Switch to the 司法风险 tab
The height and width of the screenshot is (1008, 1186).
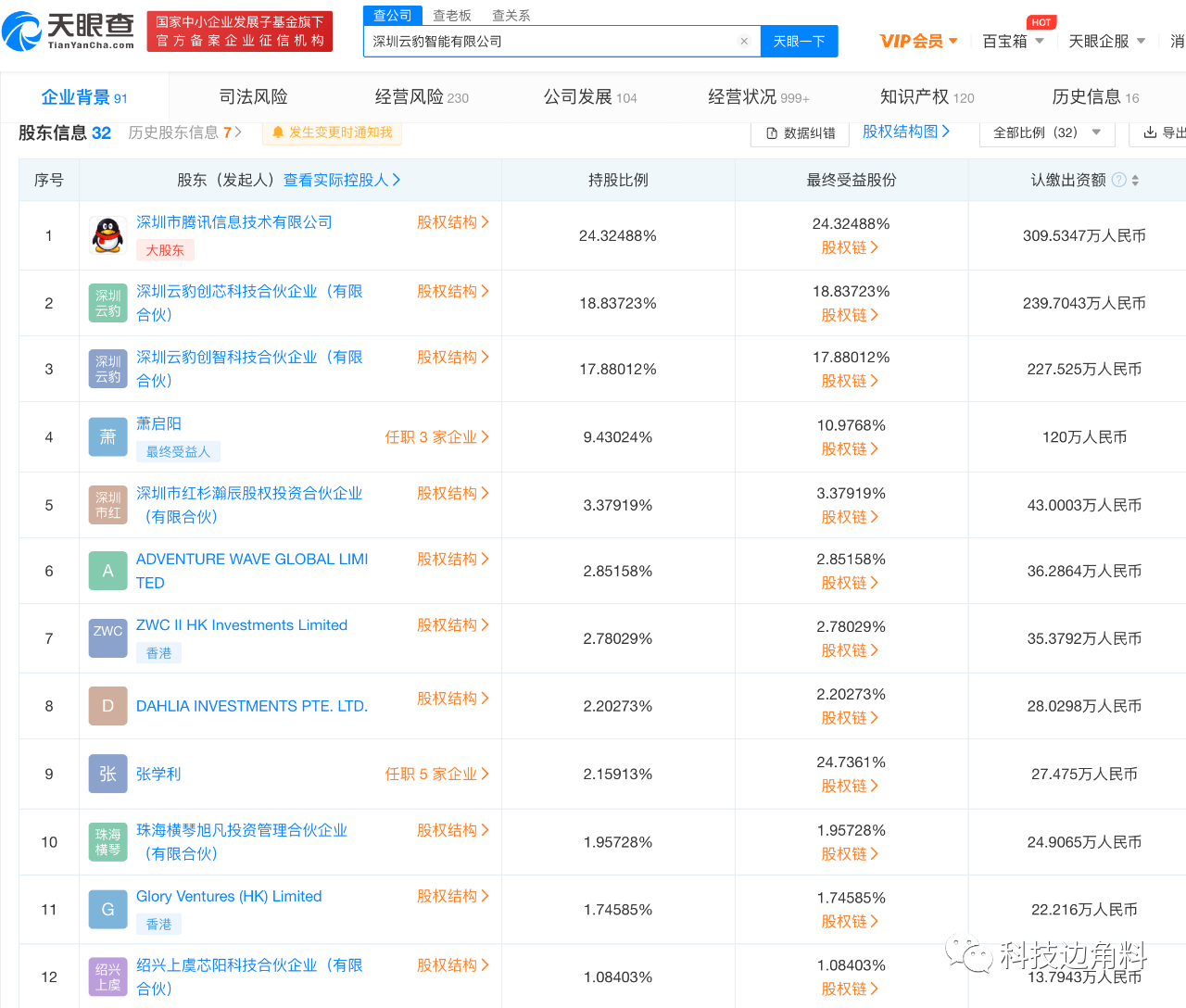tap(253, 95)
